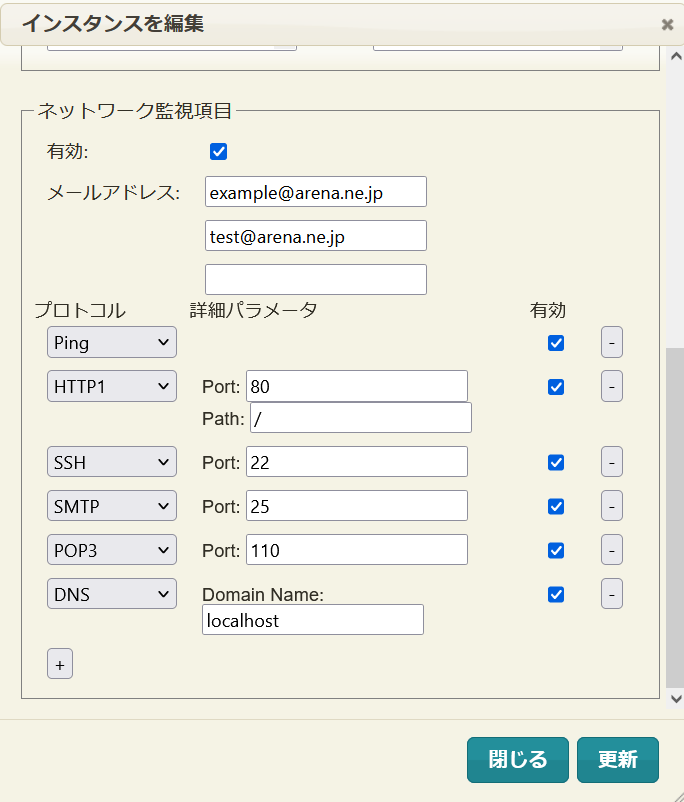Open the DNS protocol dropdown

pos(112,594)
